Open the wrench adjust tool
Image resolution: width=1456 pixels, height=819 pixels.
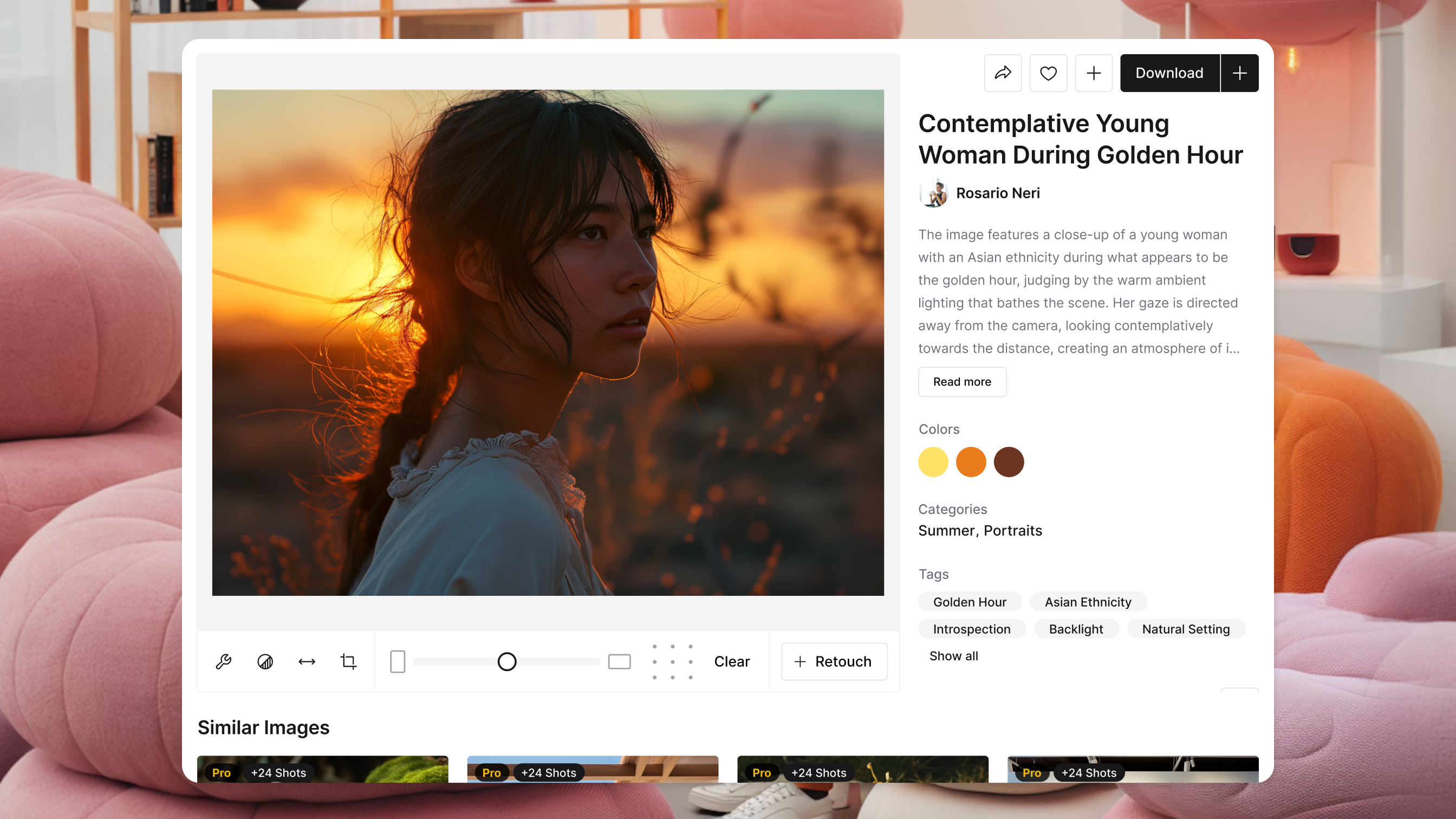click(223, 661)
